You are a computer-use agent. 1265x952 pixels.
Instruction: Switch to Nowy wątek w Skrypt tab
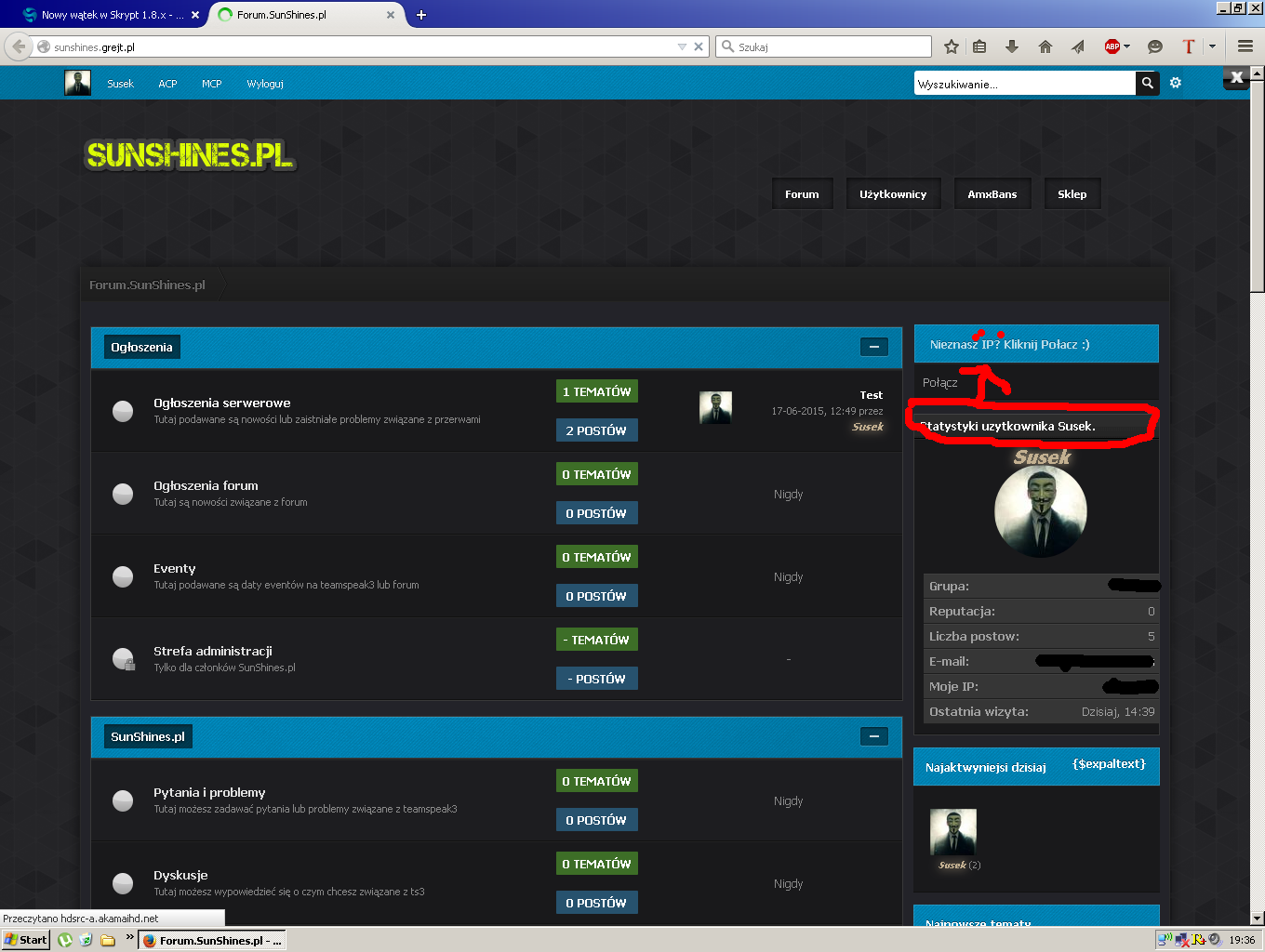click(104, 15)
